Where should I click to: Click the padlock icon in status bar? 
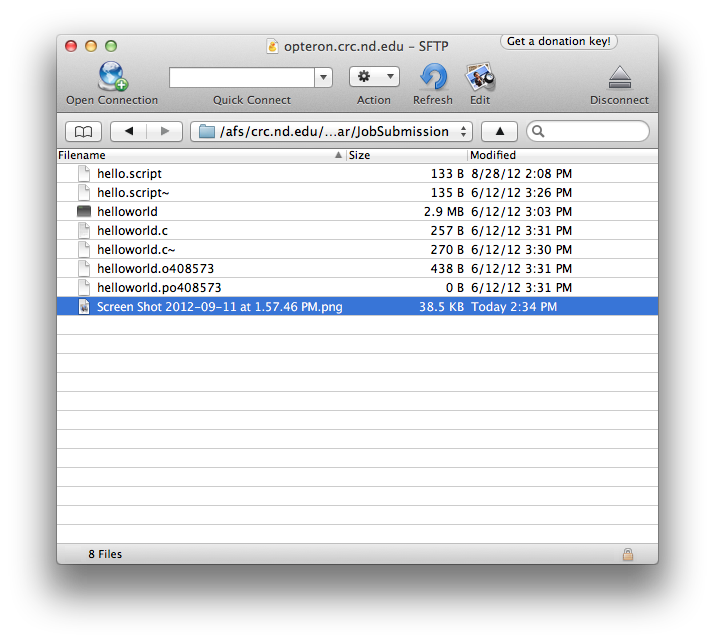[x=628, y=554]
